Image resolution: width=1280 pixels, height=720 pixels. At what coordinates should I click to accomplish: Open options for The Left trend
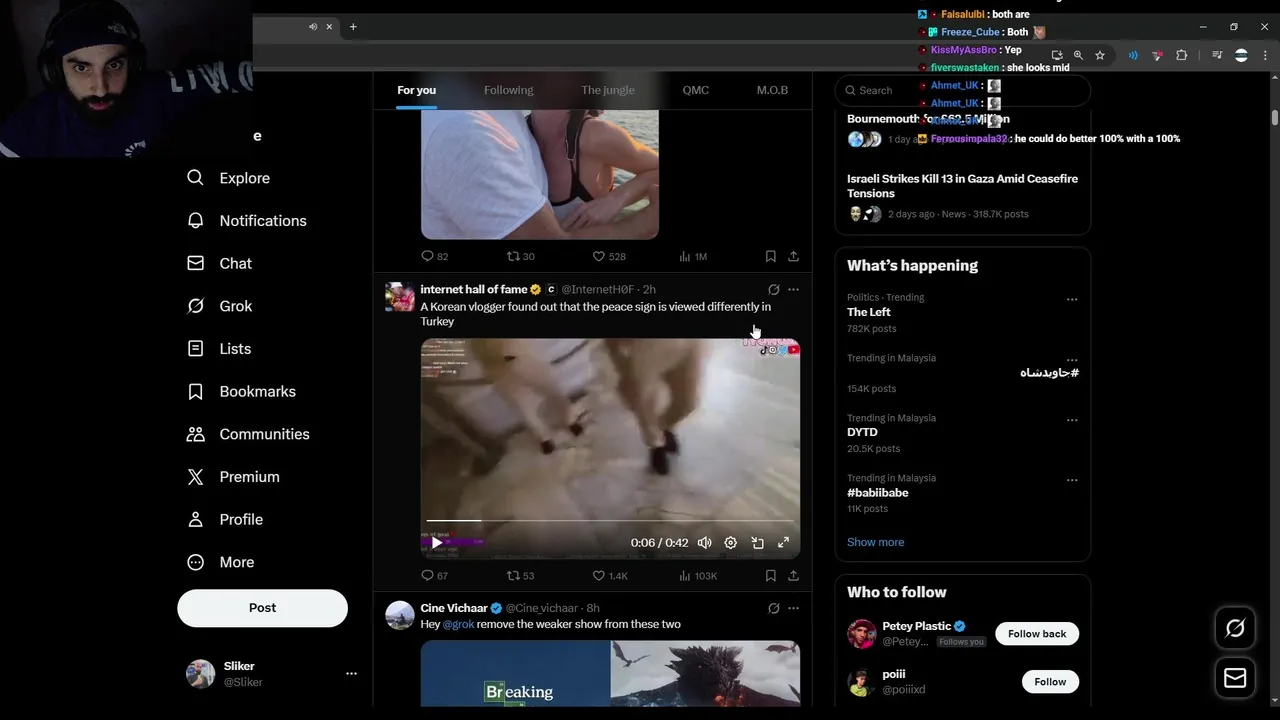[1072, 299]
